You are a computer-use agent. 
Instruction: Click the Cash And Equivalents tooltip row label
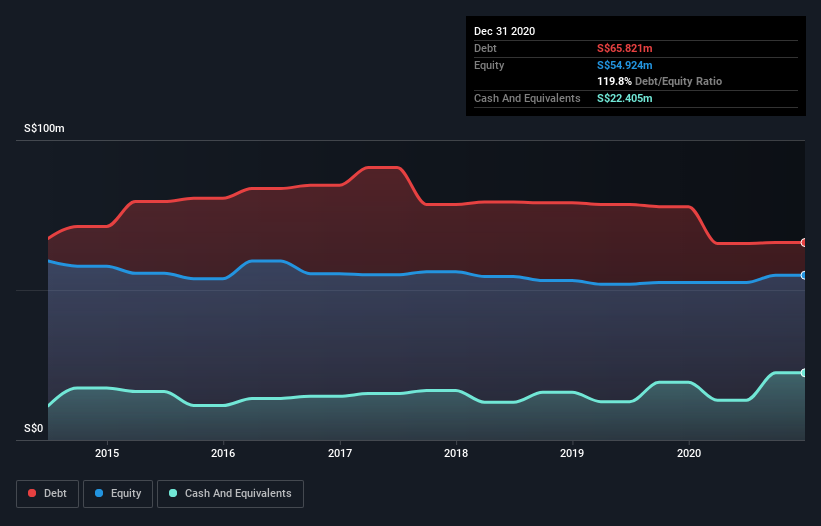click(x=527, y=98)
